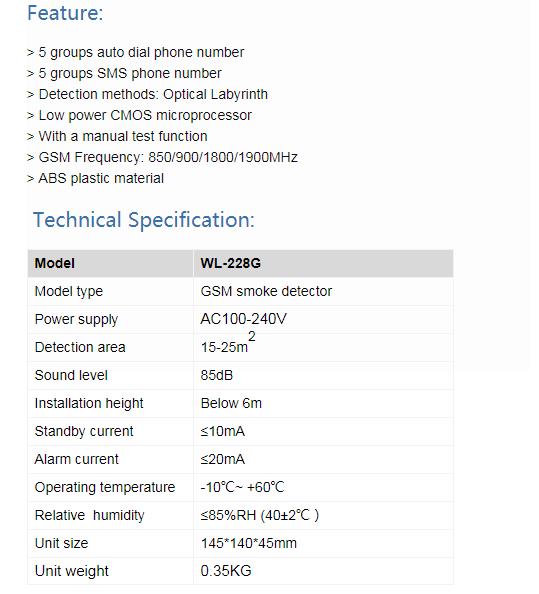Select the 0.35KG unit weight value

click(226, 571)
